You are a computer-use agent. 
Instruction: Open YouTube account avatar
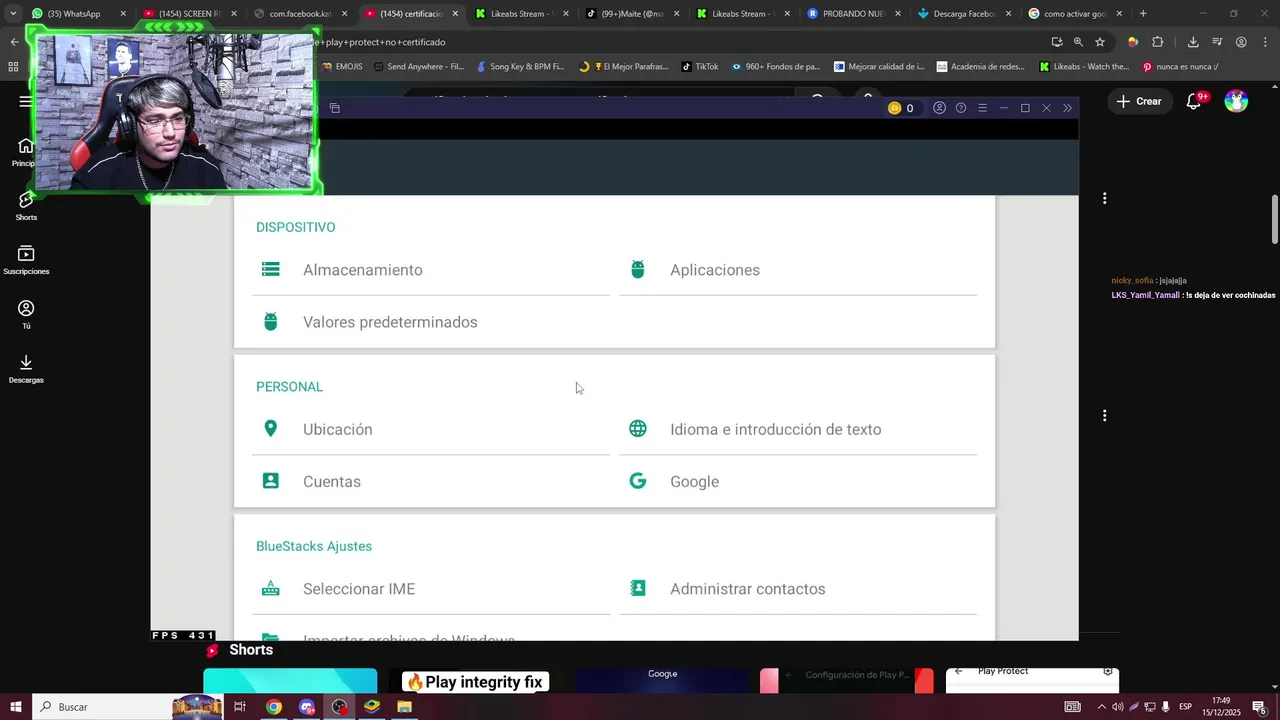tap(1236, 101)
